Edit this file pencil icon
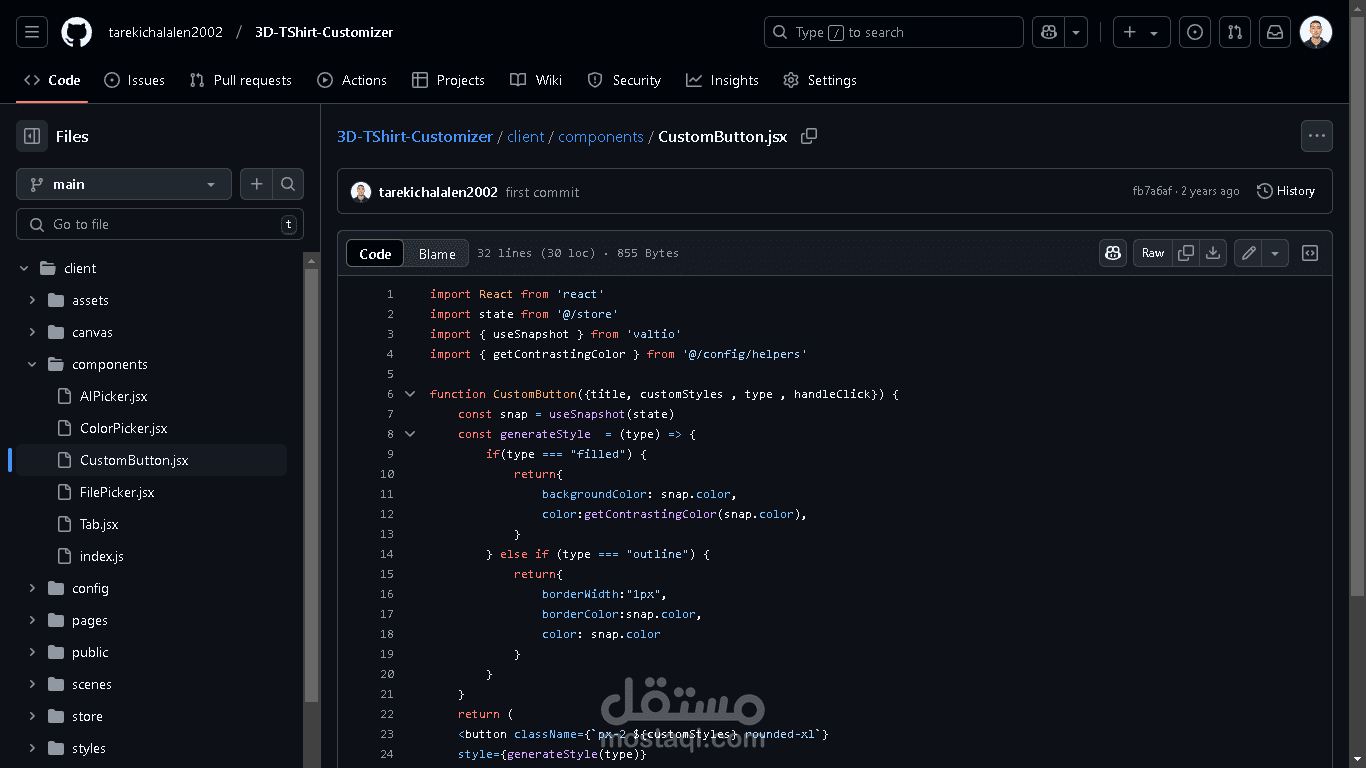 [1248, 253]
